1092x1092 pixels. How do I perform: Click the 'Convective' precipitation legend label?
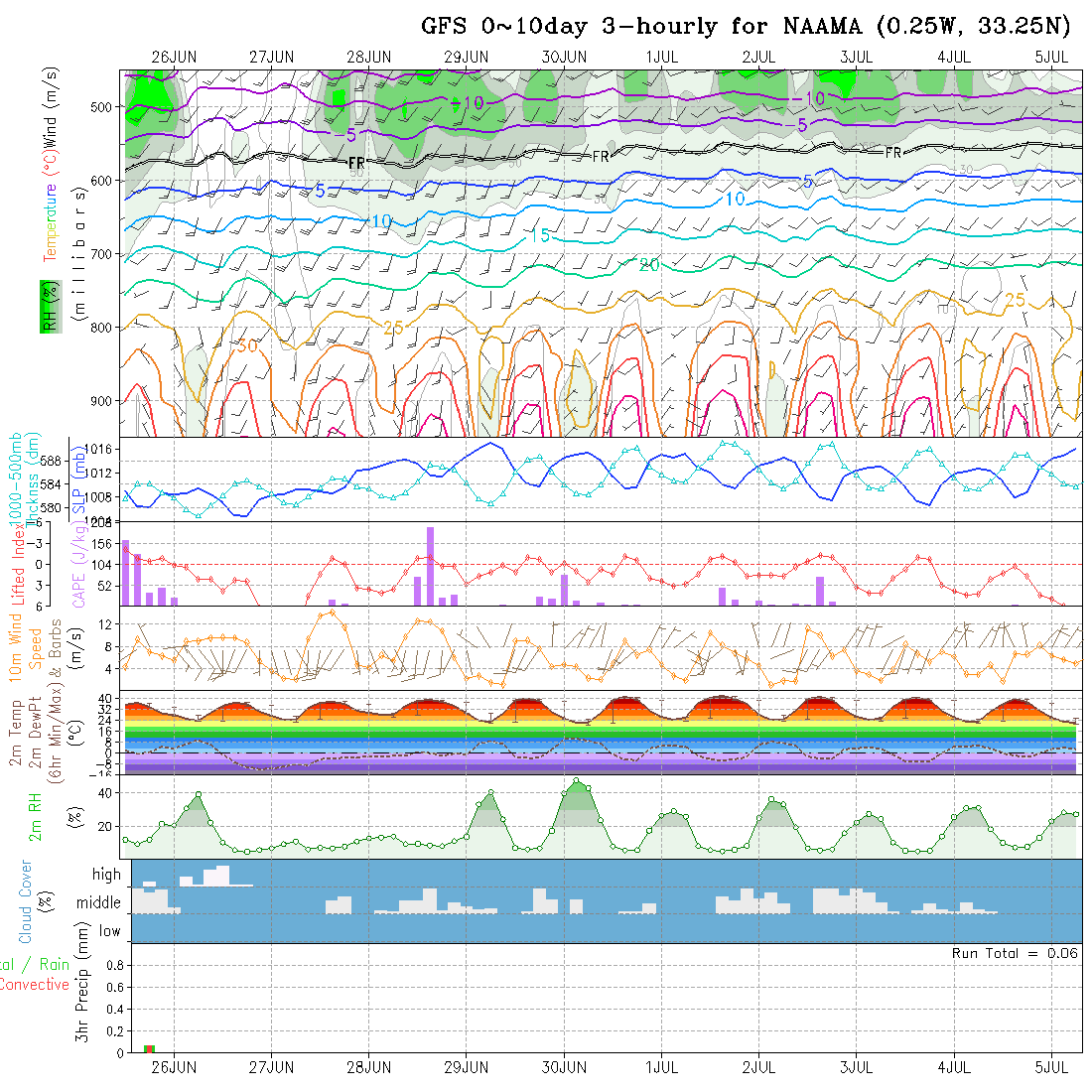point(34,985)
